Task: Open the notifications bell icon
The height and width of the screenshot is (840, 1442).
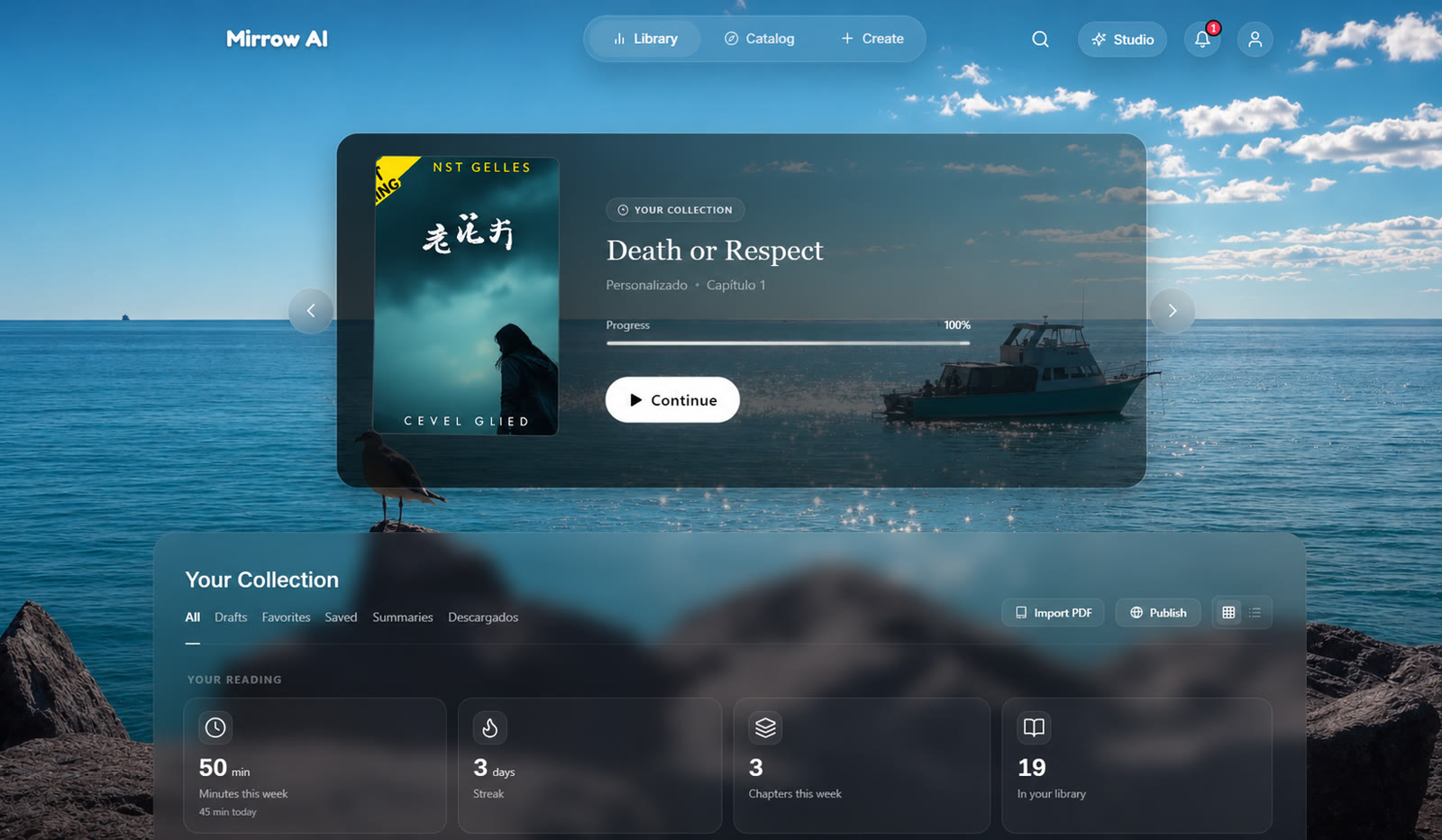Action: point(1202,39)
